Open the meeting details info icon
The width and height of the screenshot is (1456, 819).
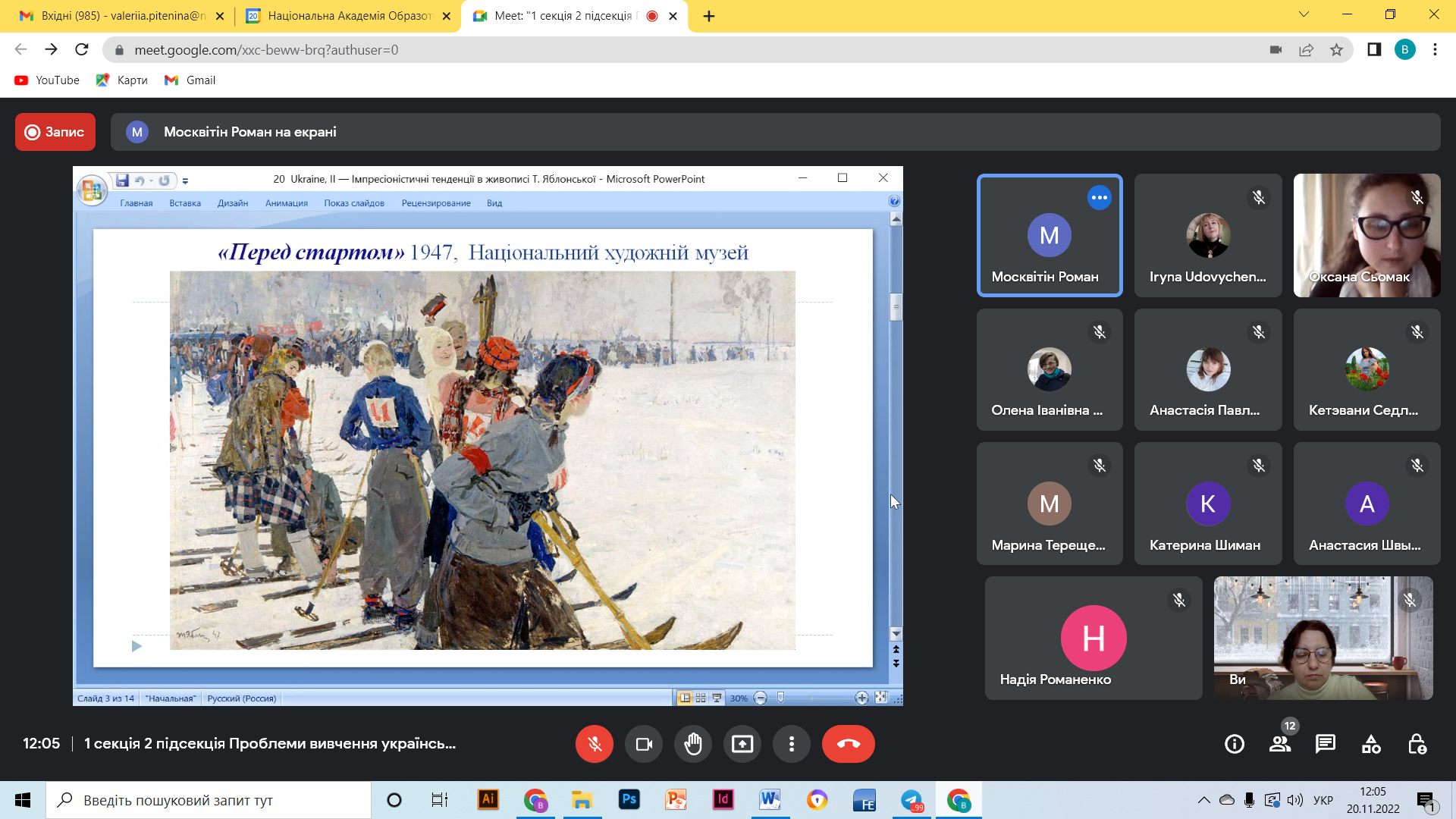[1235, 744]
